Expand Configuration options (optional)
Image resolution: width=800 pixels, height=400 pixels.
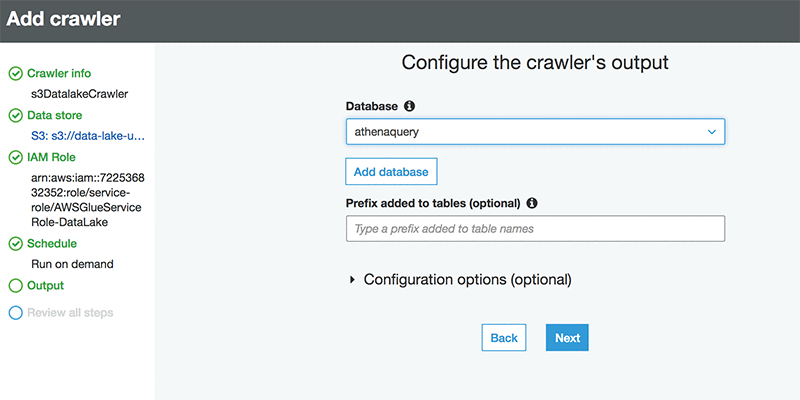coord(461,280)
